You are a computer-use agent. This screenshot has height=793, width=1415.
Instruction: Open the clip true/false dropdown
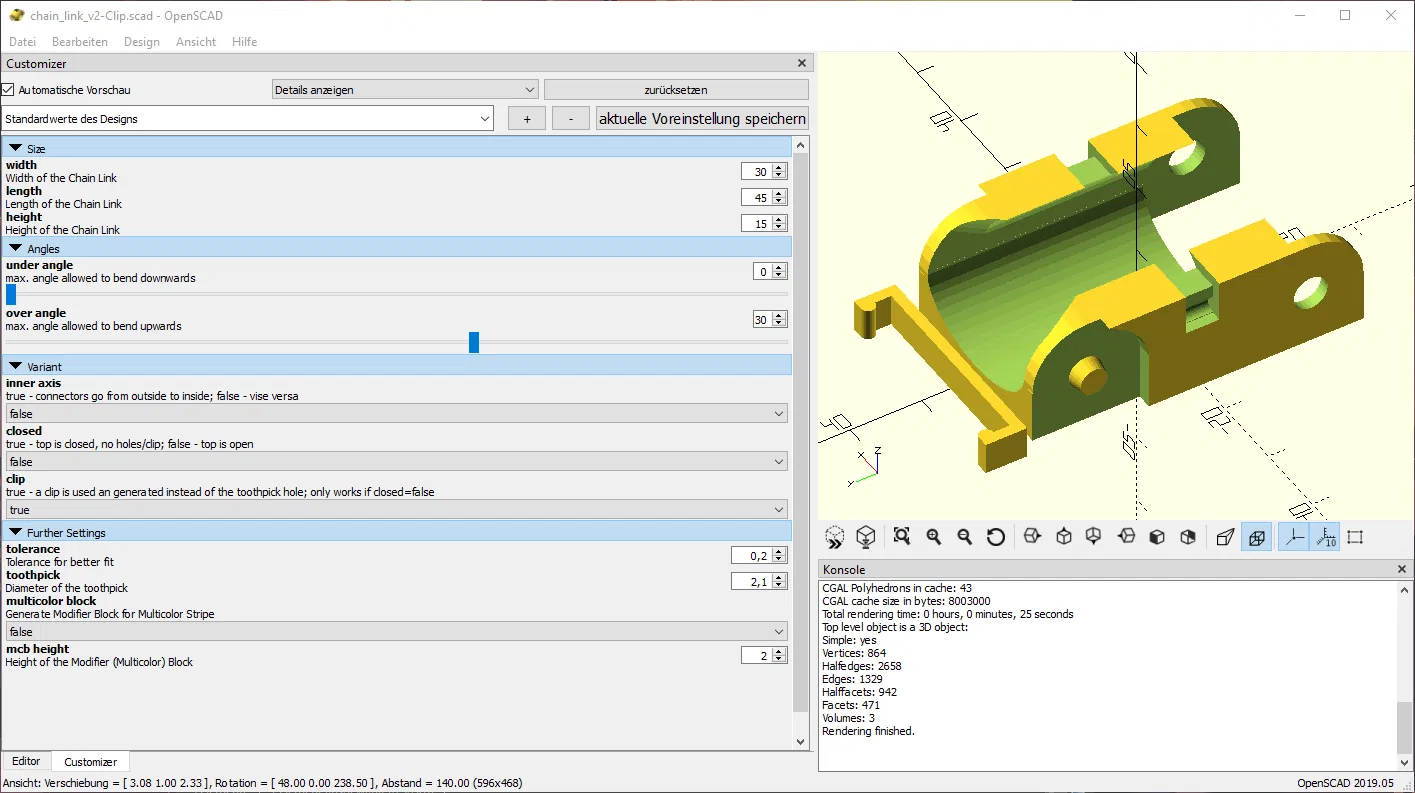(x=396, y=510)
